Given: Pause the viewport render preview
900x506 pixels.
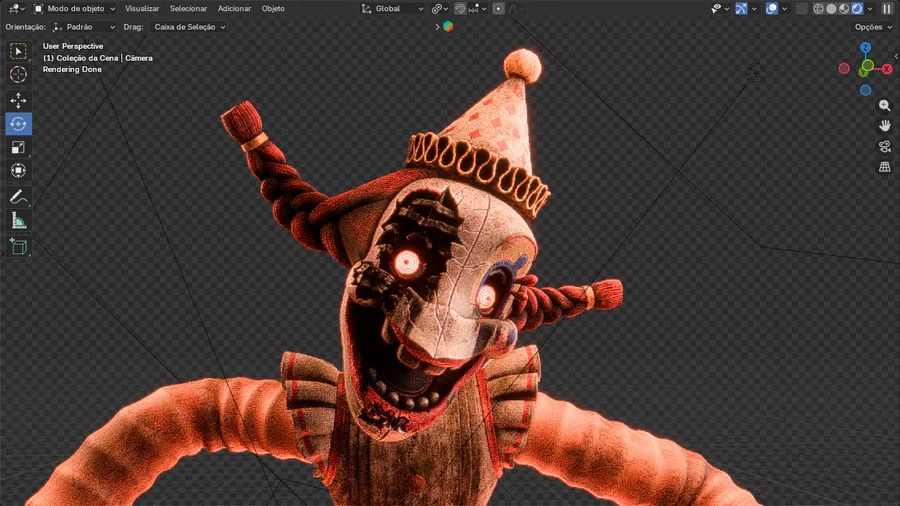Looking at the screenshot, I should [x=887, y=9].
